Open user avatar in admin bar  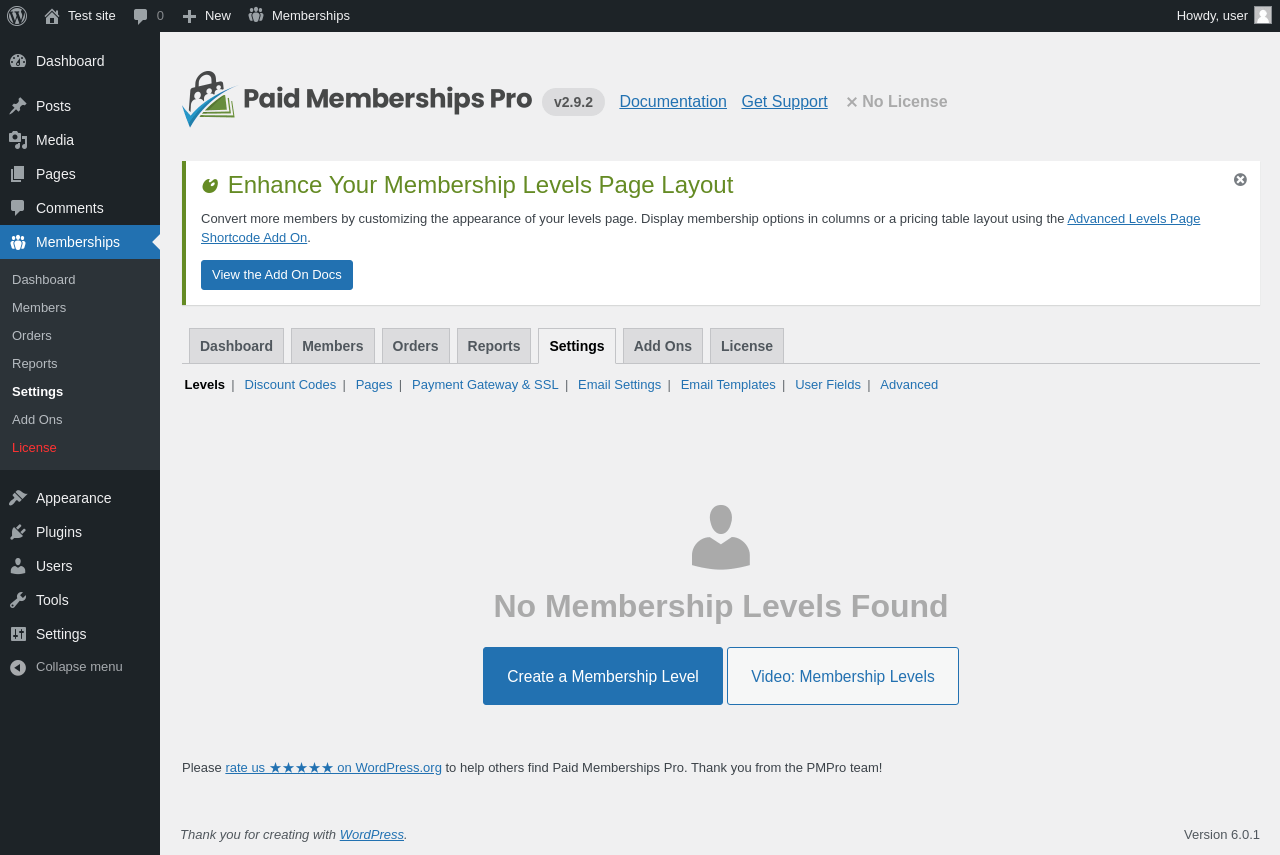[1263, 15]
